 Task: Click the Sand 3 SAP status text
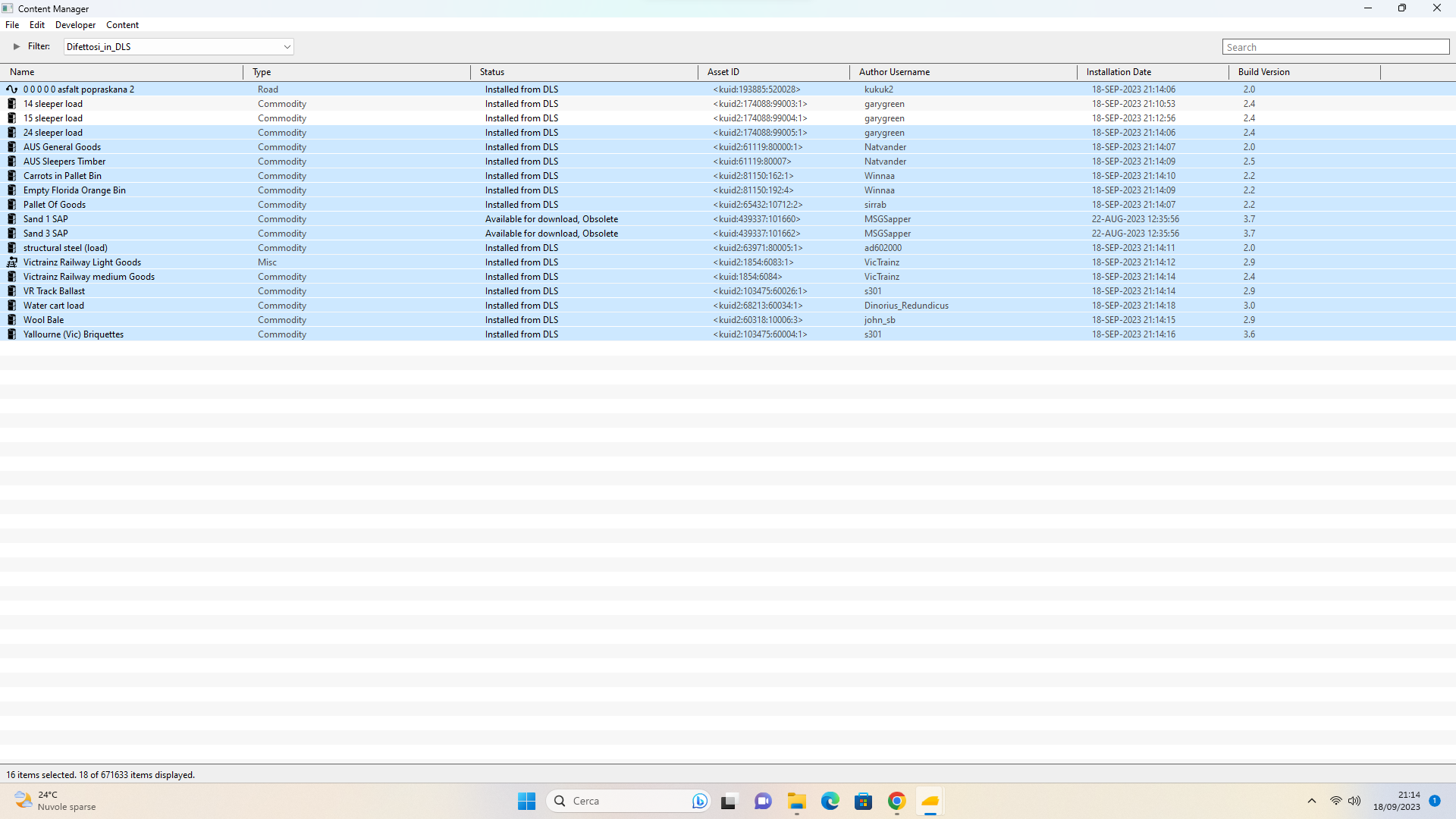pyautogui.click(x=551, y=234)
